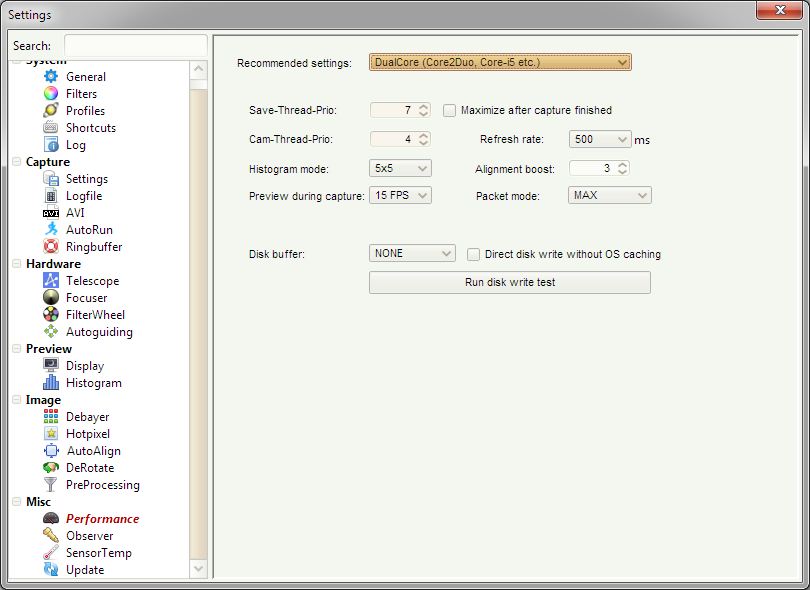
Task: Open the Debayer settings page
Action: pyautogui.click(x=87, y=416)
